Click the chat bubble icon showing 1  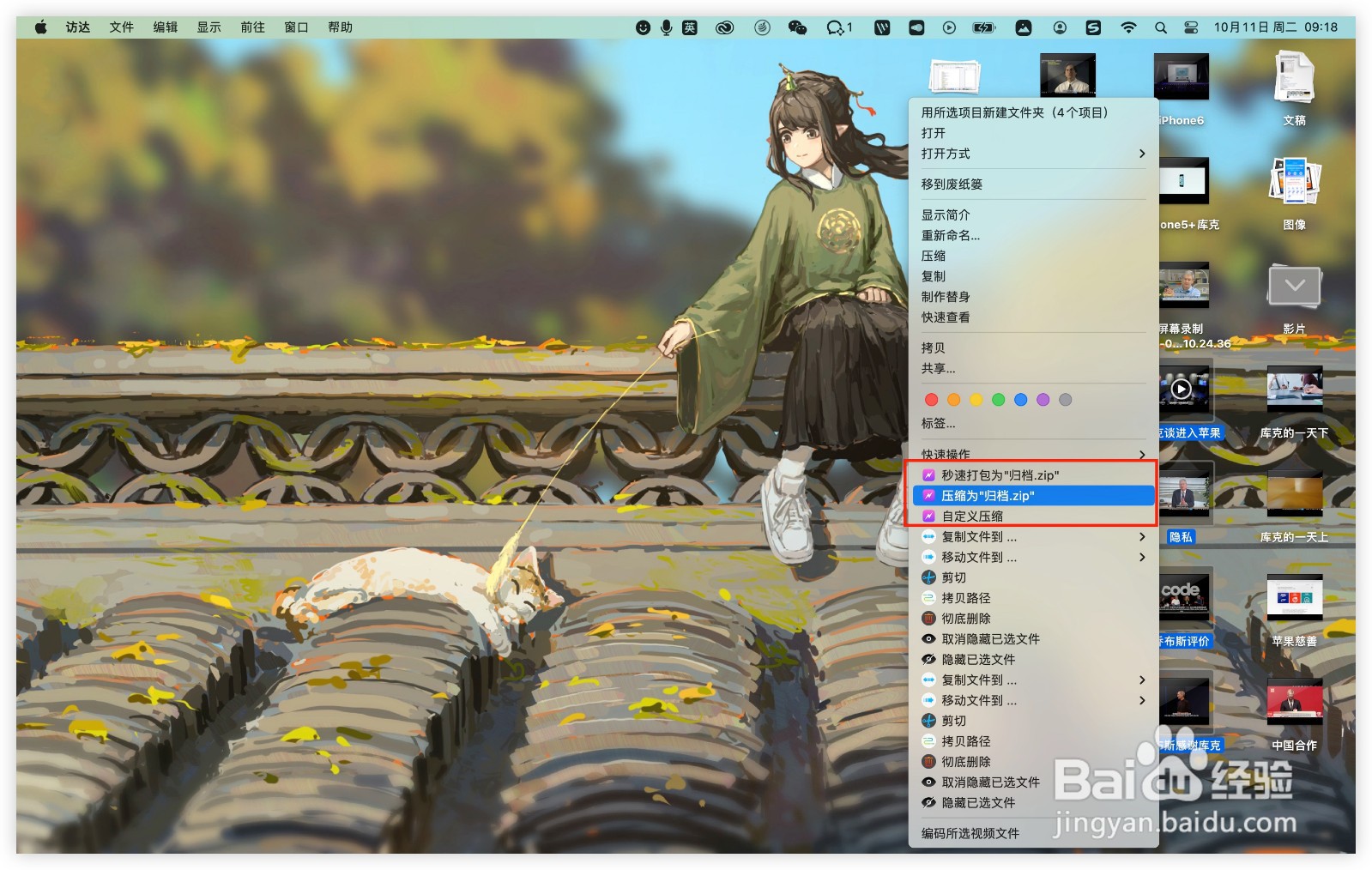pos(839,27)
